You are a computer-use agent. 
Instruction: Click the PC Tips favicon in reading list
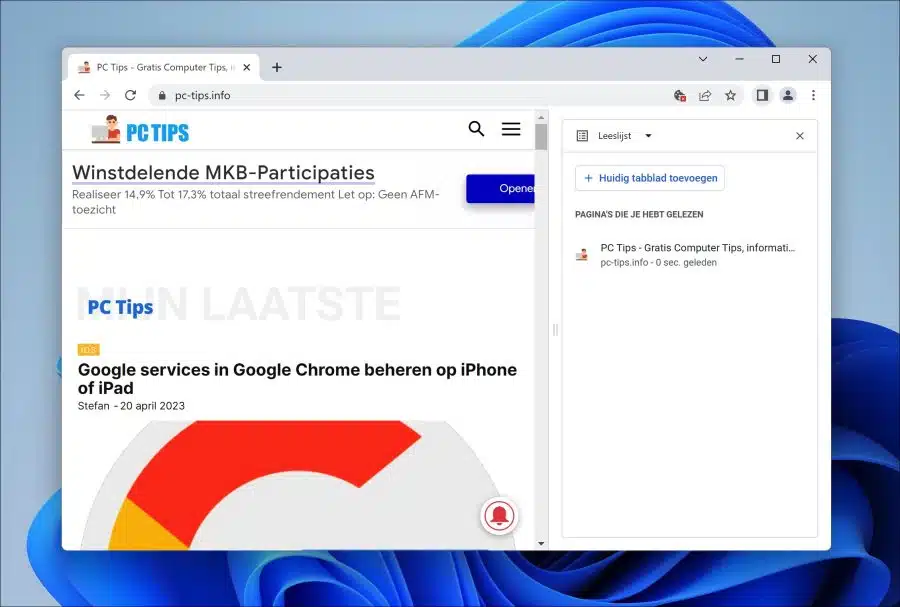click(582, 255)
